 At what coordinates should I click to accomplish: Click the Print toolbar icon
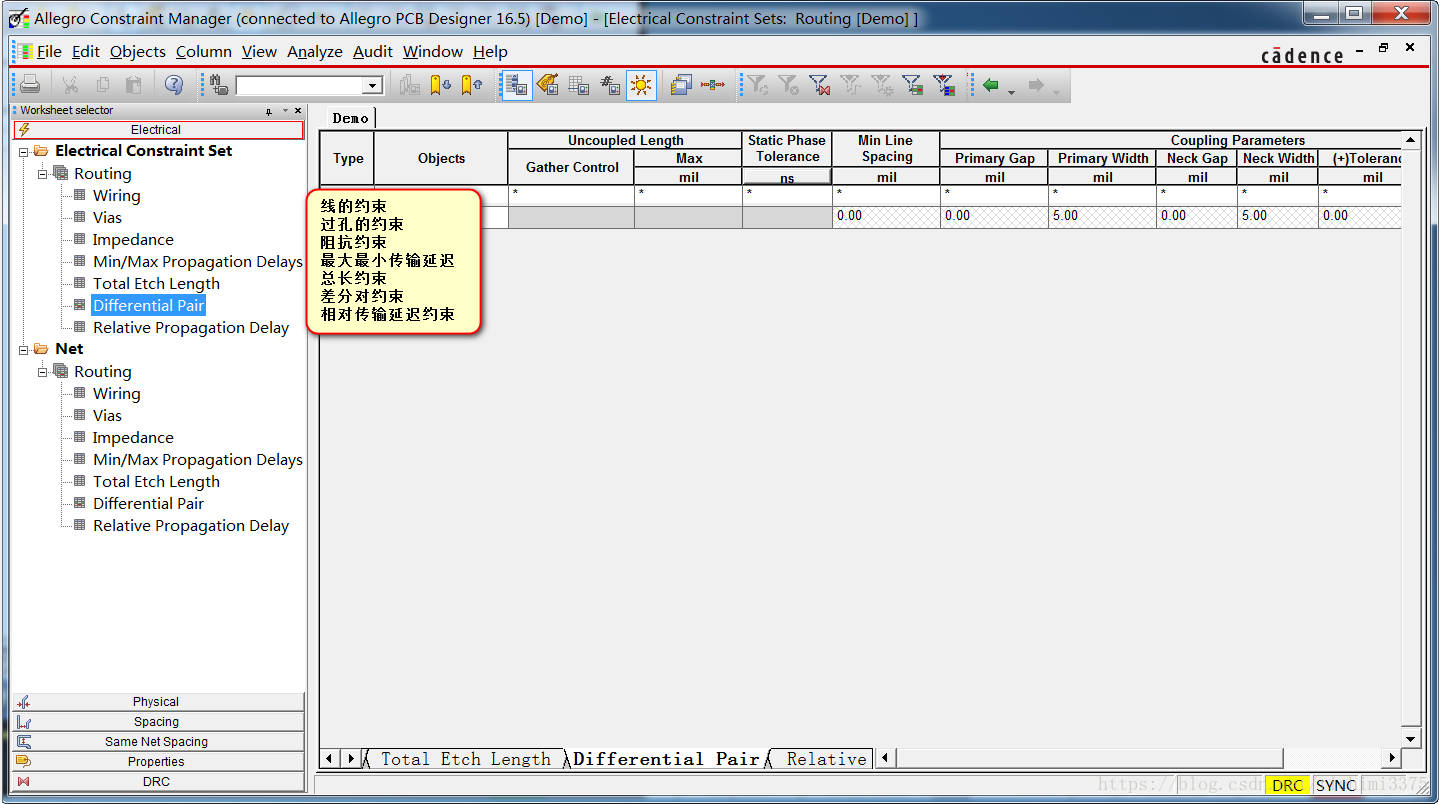[31, 85]
